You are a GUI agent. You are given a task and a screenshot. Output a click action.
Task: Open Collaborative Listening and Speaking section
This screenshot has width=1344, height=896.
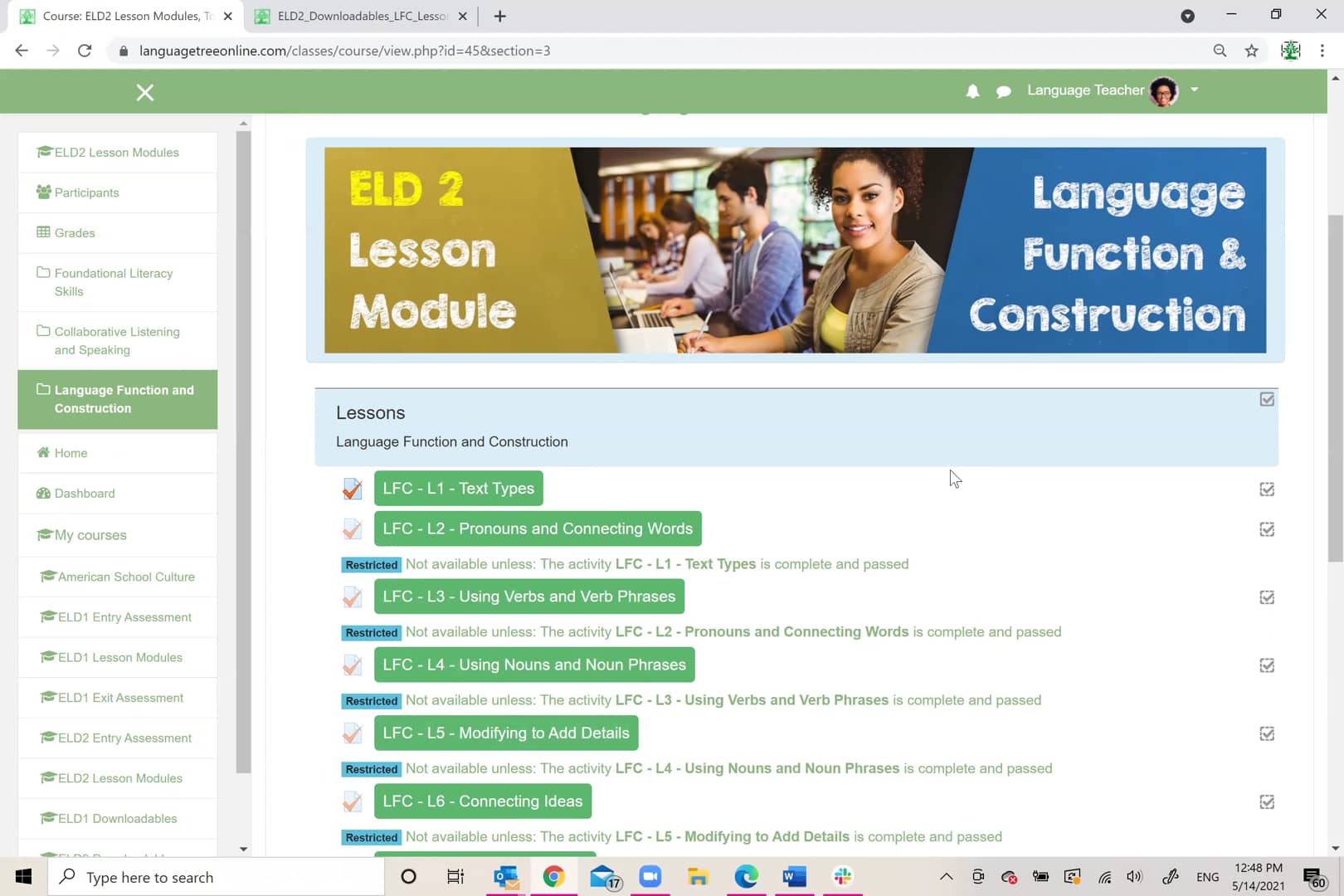(x=117, y=341)
